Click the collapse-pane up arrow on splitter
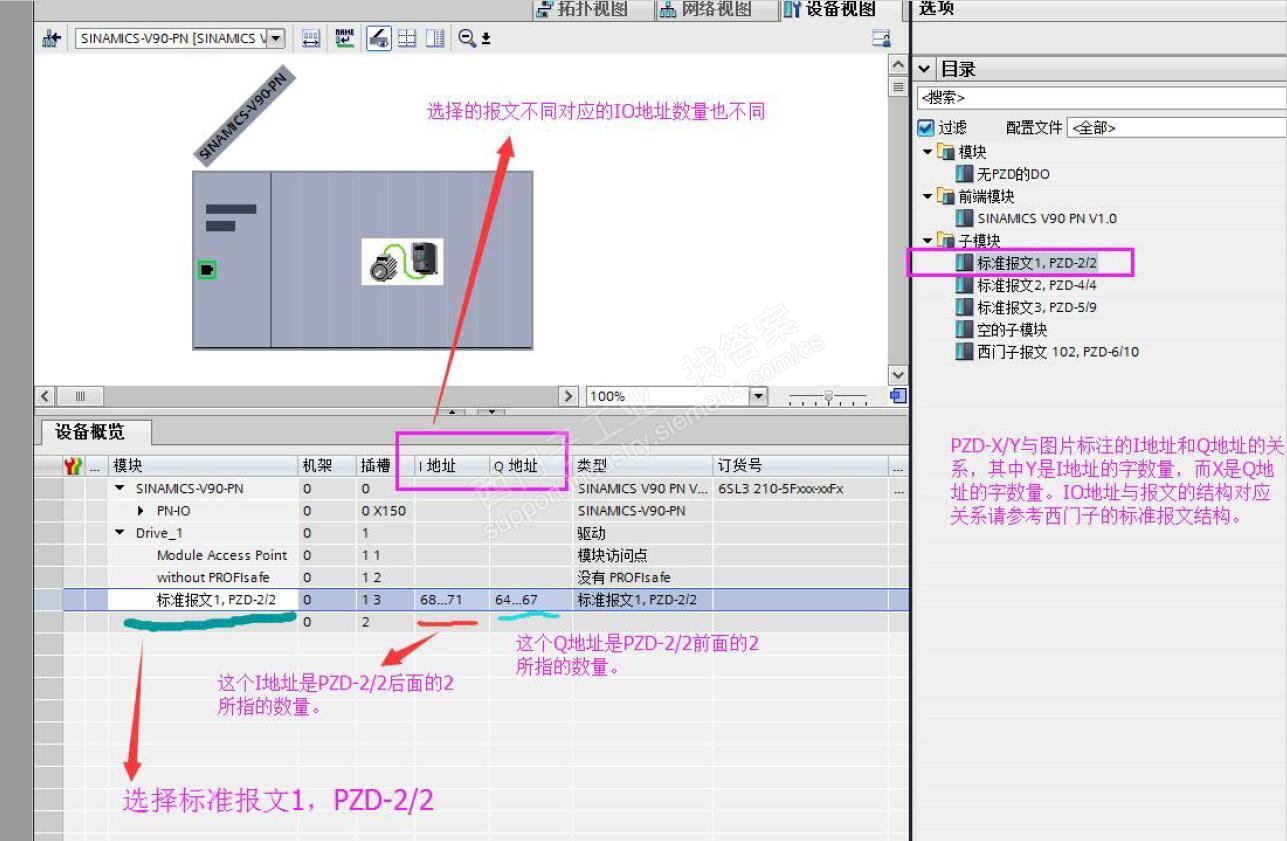 coord(454,412)
